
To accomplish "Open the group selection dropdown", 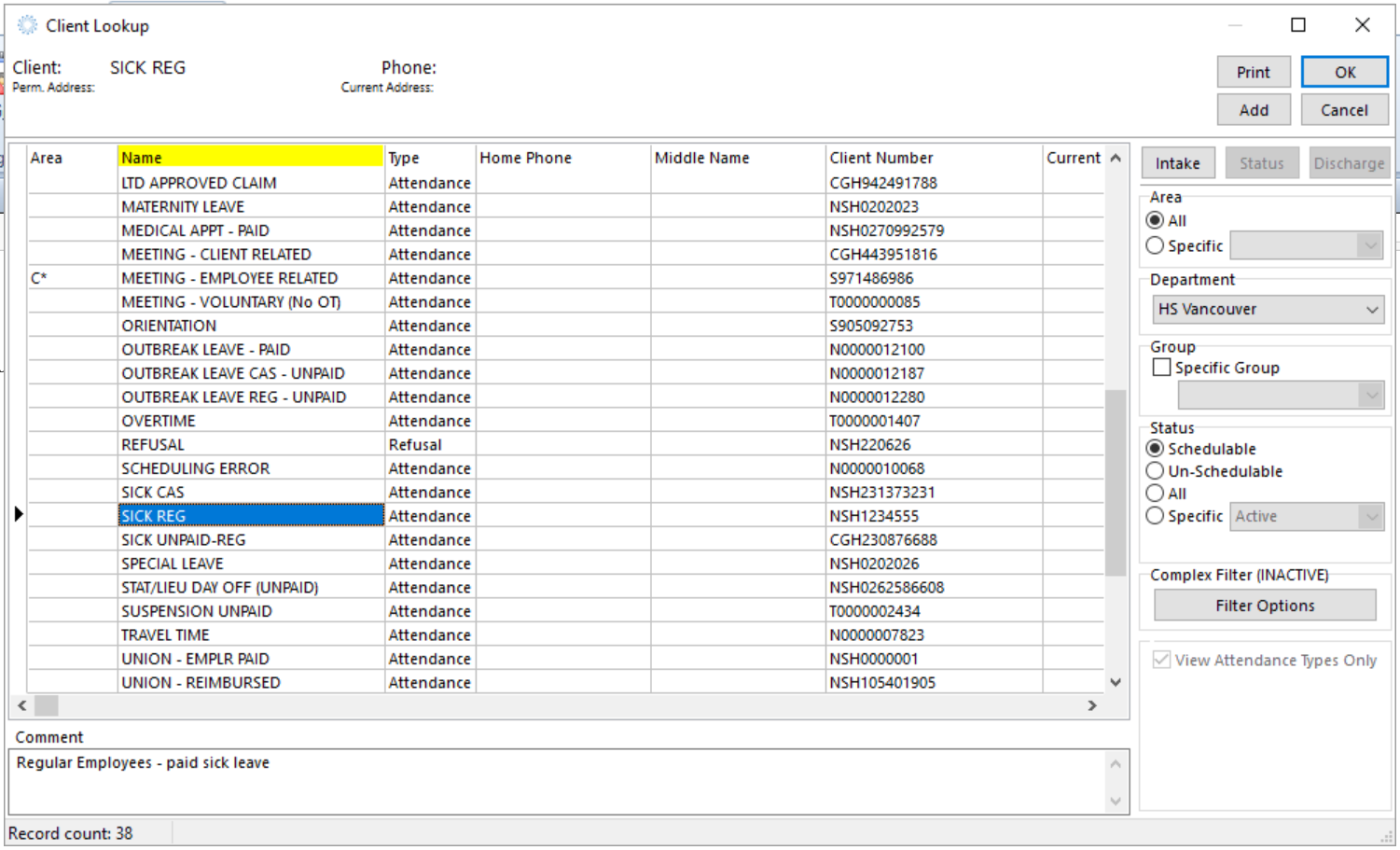I will 1370,395.
